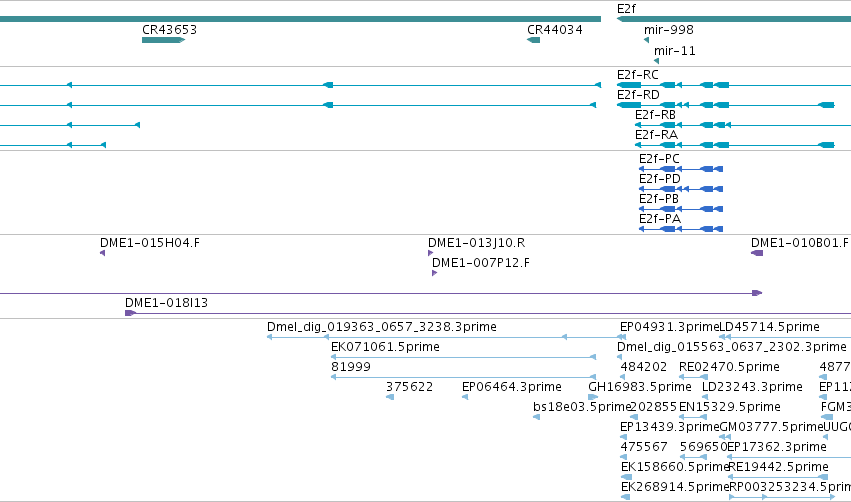This screenshot has height=502, width=851.
Task: Click the DME1-015H04.F label
Action: click(150, 243)
